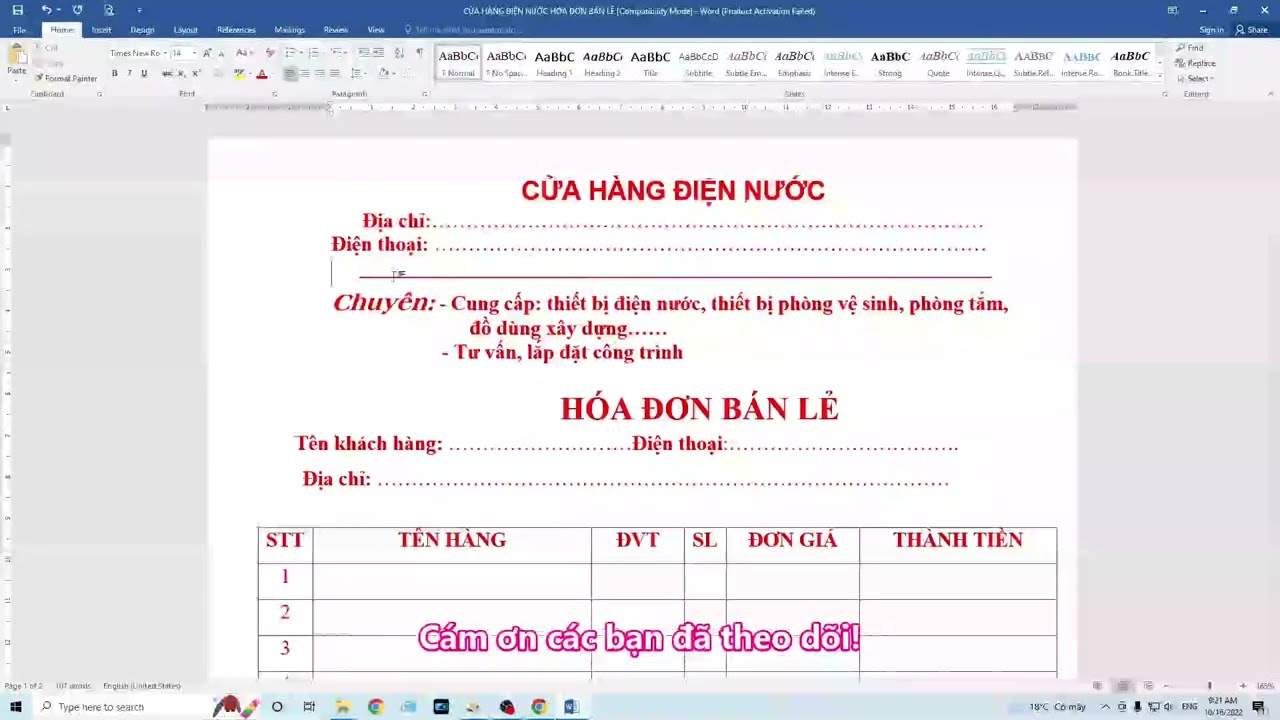Image resolution: width=1280 pixels, height=720 pixels.
Task: Apply superscript formatting
Action: click(x=196, y=73)
